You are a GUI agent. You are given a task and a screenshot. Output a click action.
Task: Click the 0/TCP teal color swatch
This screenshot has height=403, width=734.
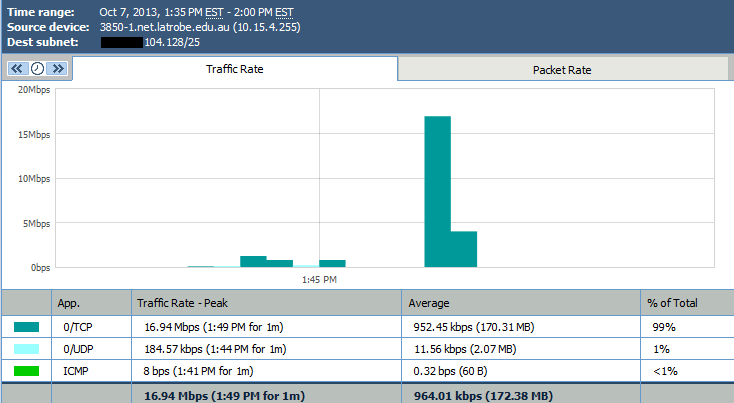click(26, 327)
